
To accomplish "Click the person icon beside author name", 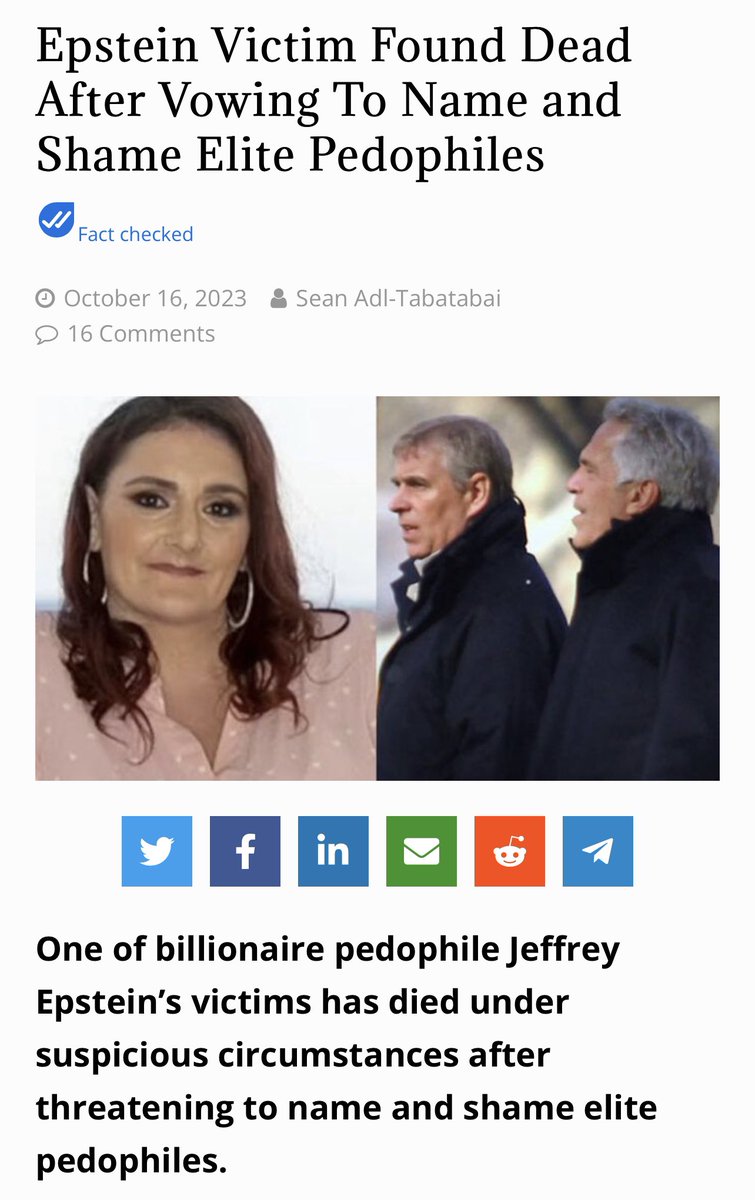I will (x=279, y=298).
